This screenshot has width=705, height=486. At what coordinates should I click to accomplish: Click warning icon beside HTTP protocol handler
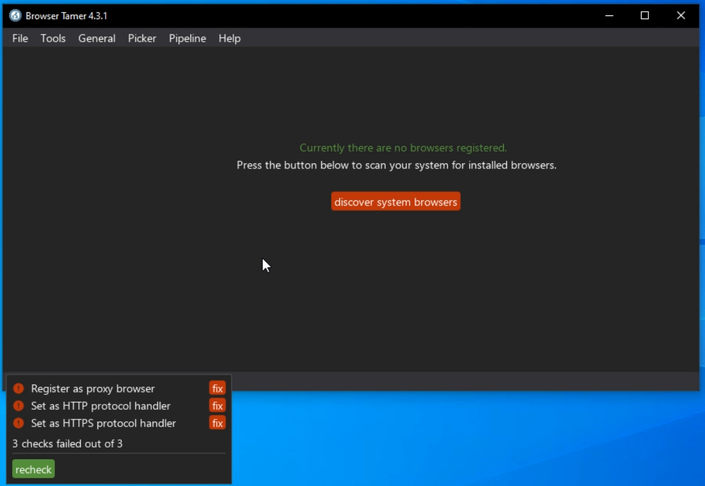coord(18,406)
